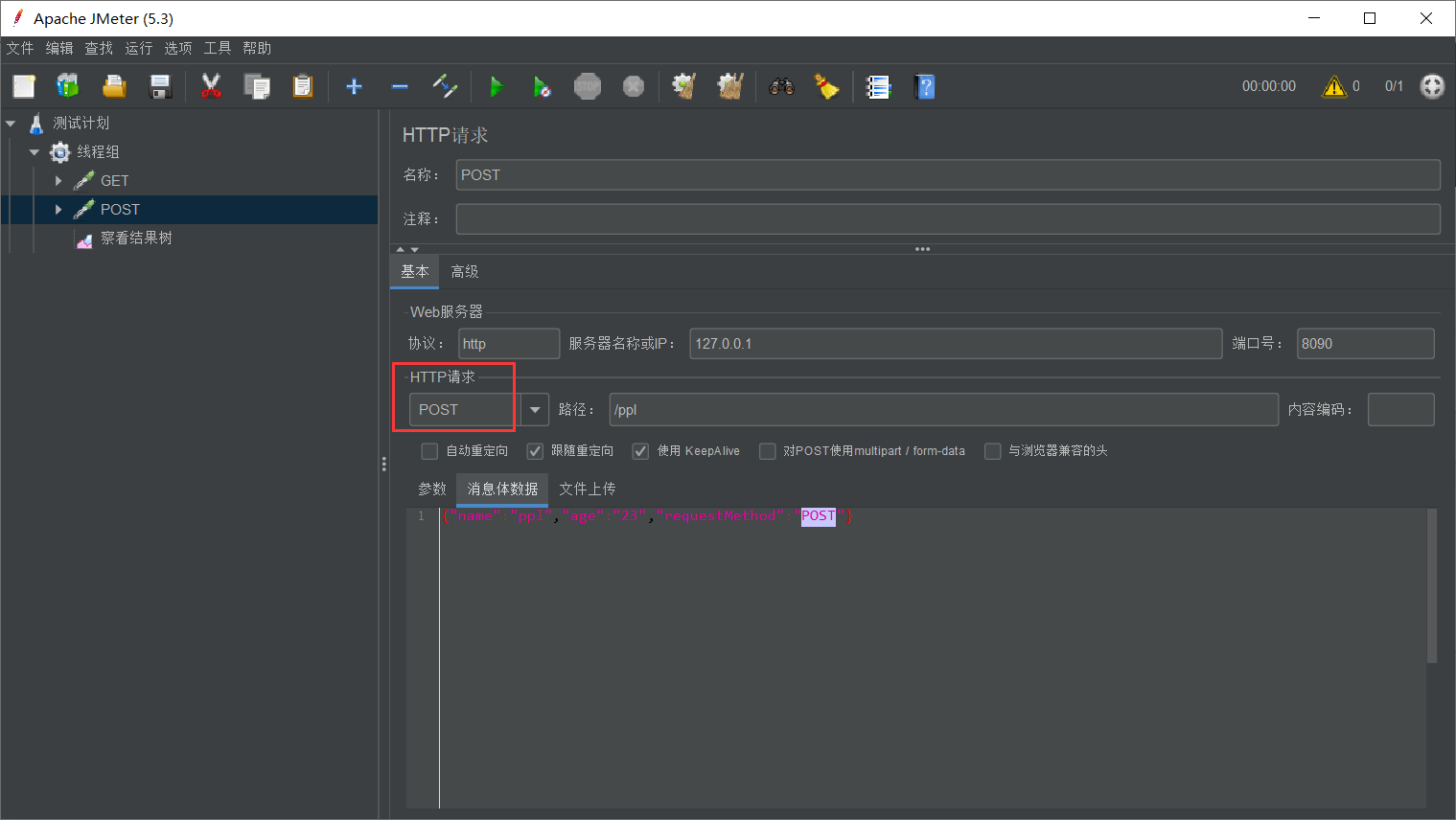This screenshot has height=820, width=1456.
Task: Open the 运行 menu
Action: [x=139, y=48]
